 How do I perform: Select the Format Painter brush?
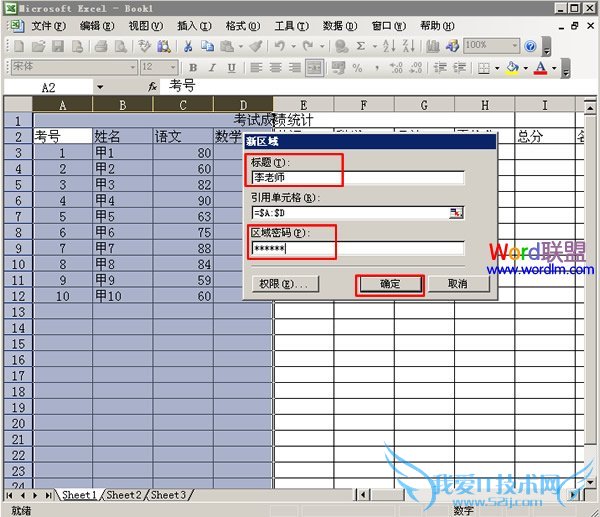coord(256,46)
